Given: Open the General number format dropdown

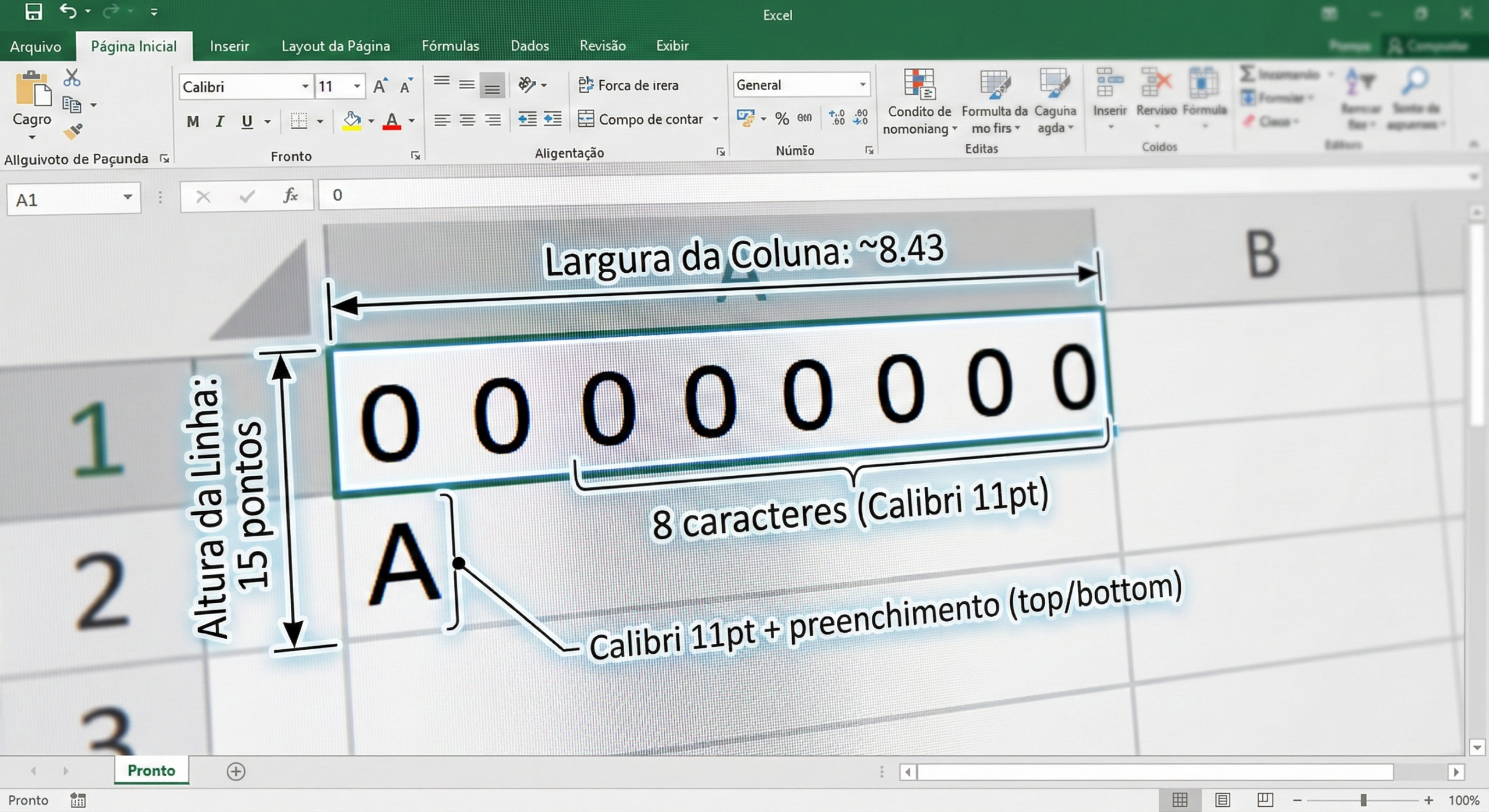Looking at the screenshot, I should coord(863,85).
